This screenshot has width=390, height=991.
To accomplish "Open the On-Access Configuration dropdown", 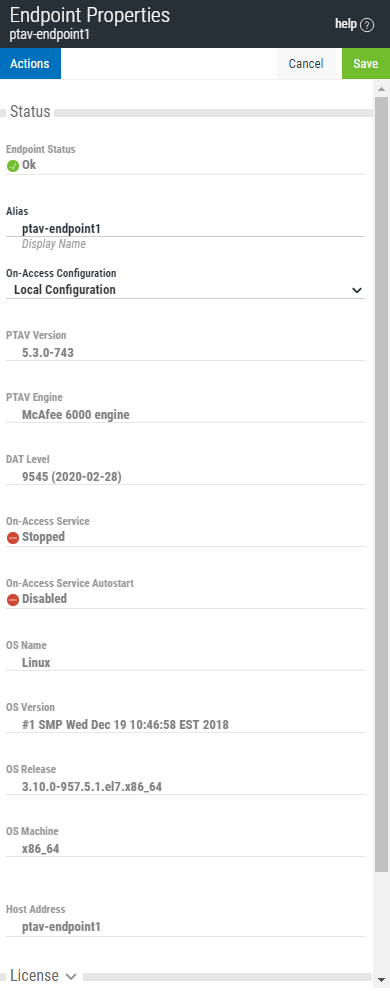I will pyautogui.click(x=185, y=290).
